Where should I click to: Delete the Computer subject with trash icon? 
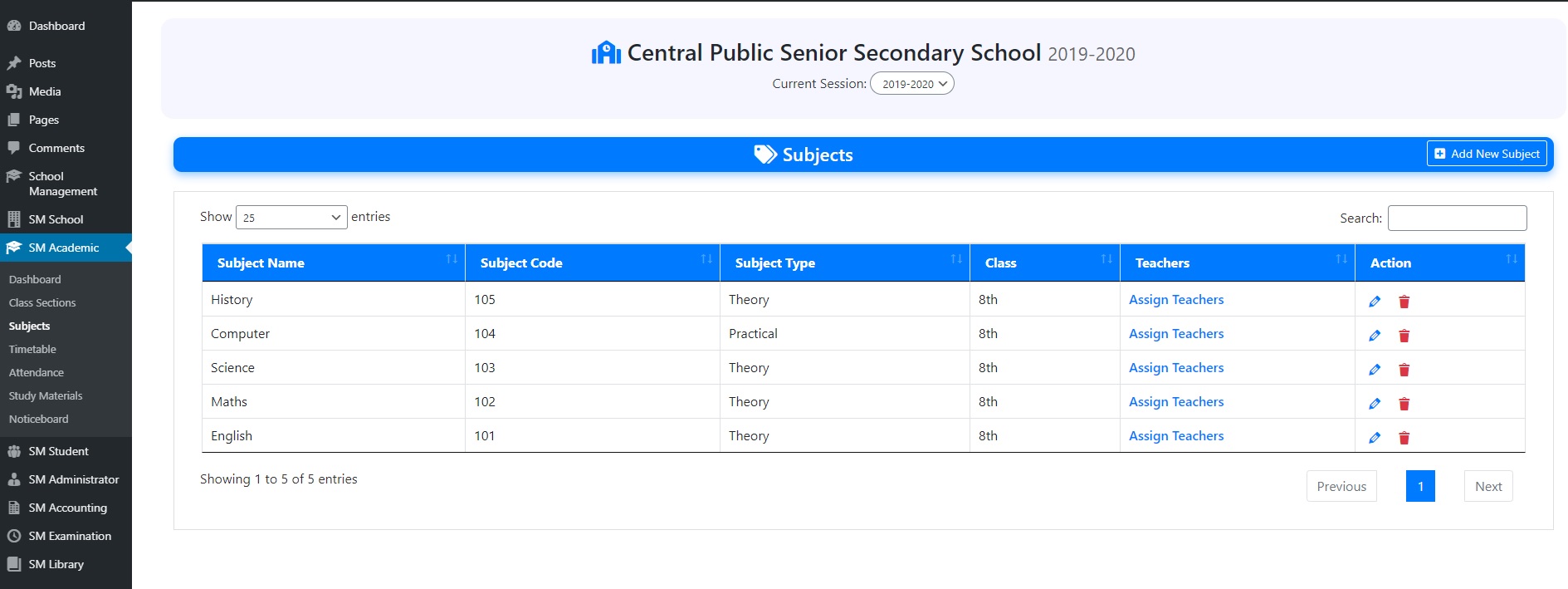[1404, 336]
